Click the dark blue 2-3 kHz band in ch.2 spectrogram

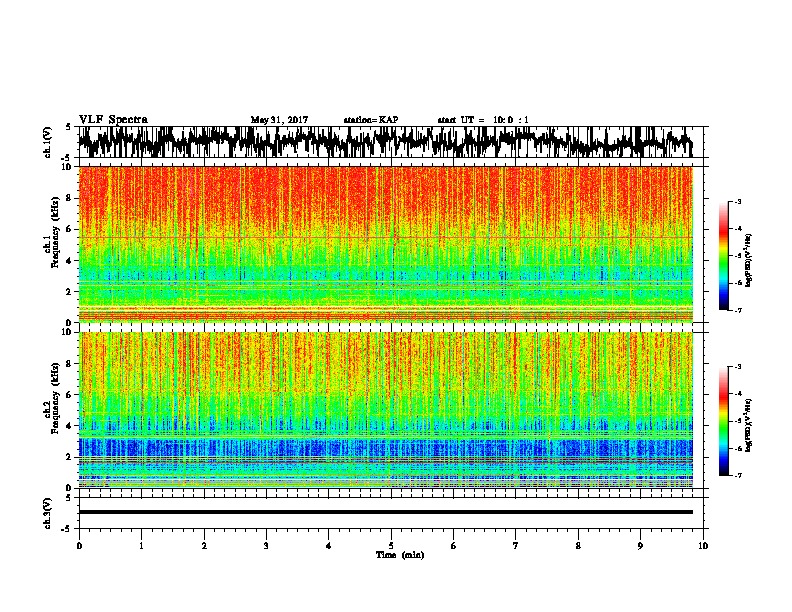tap(386, 447)
